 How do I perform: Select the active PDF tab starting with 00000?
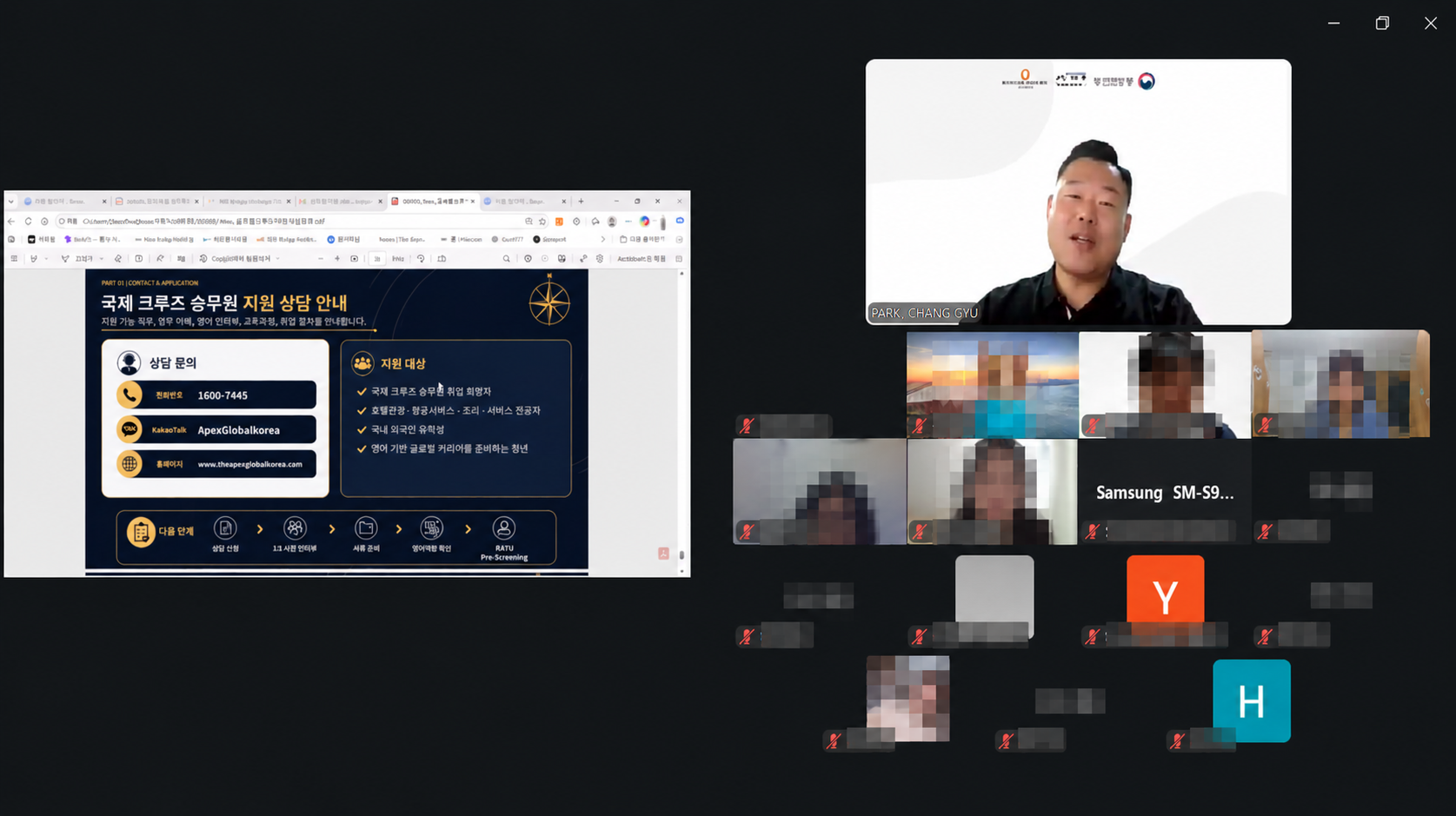click(x=432, y=202)
